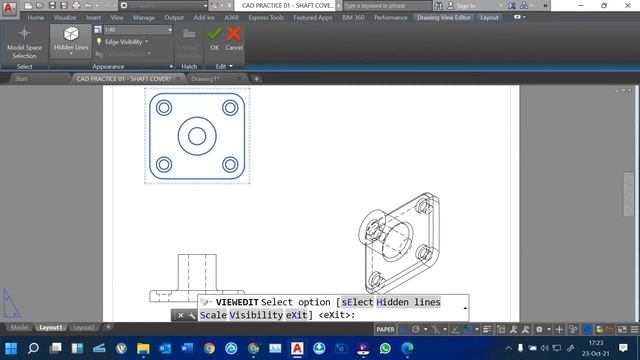640x360 pixels.
Task: Click the Undo arrow in quick access toolbar
Action: (89, 6)
